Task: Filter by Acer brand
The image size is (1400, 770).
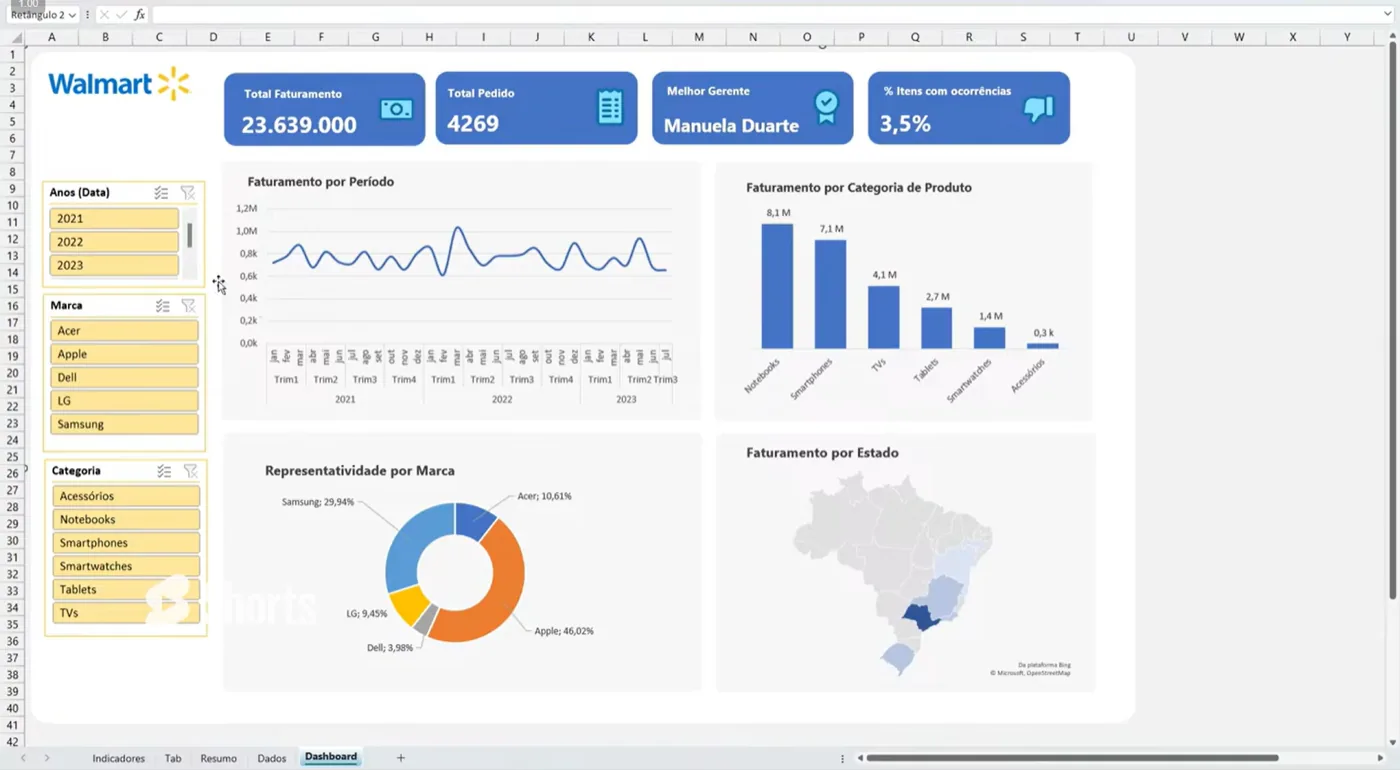Action: pos(124,331)
